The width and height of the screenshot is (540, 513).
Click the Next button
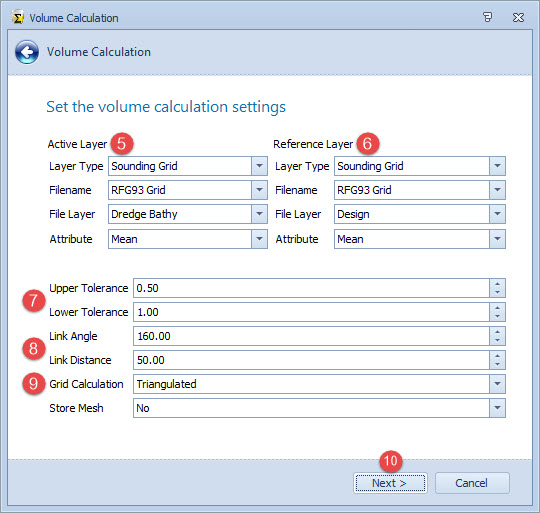point(390,483)
